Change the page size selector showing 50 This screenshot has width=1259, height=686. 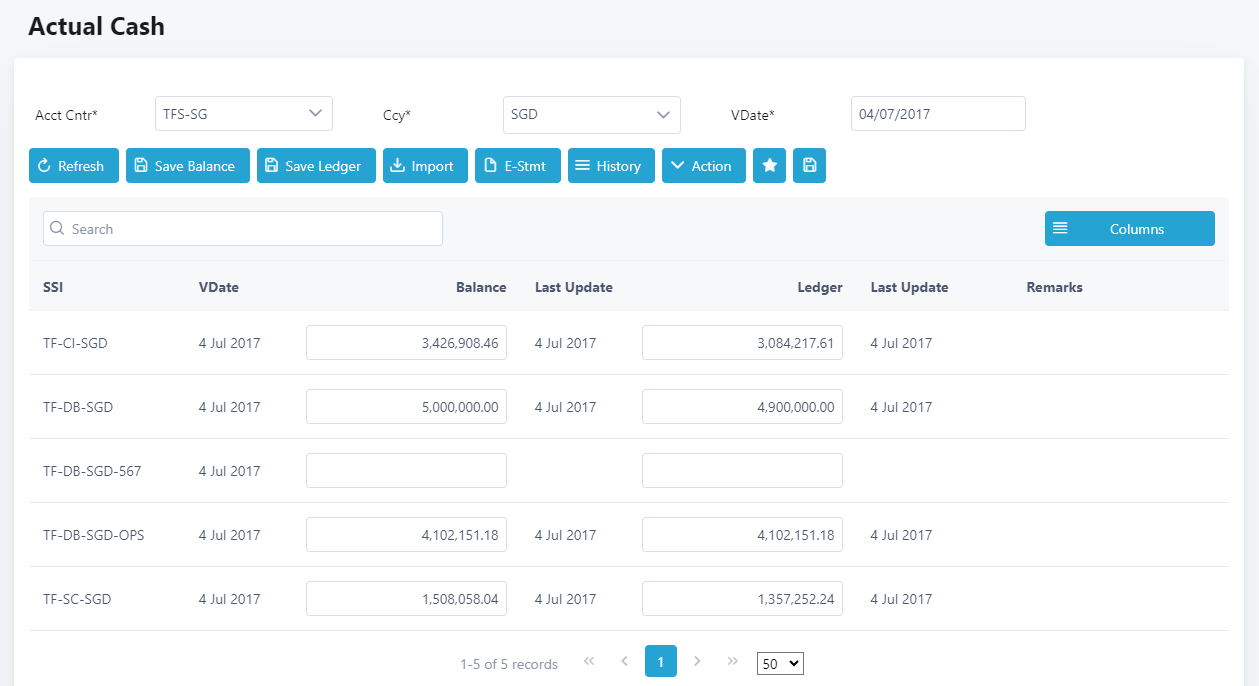tap(780, 663)
